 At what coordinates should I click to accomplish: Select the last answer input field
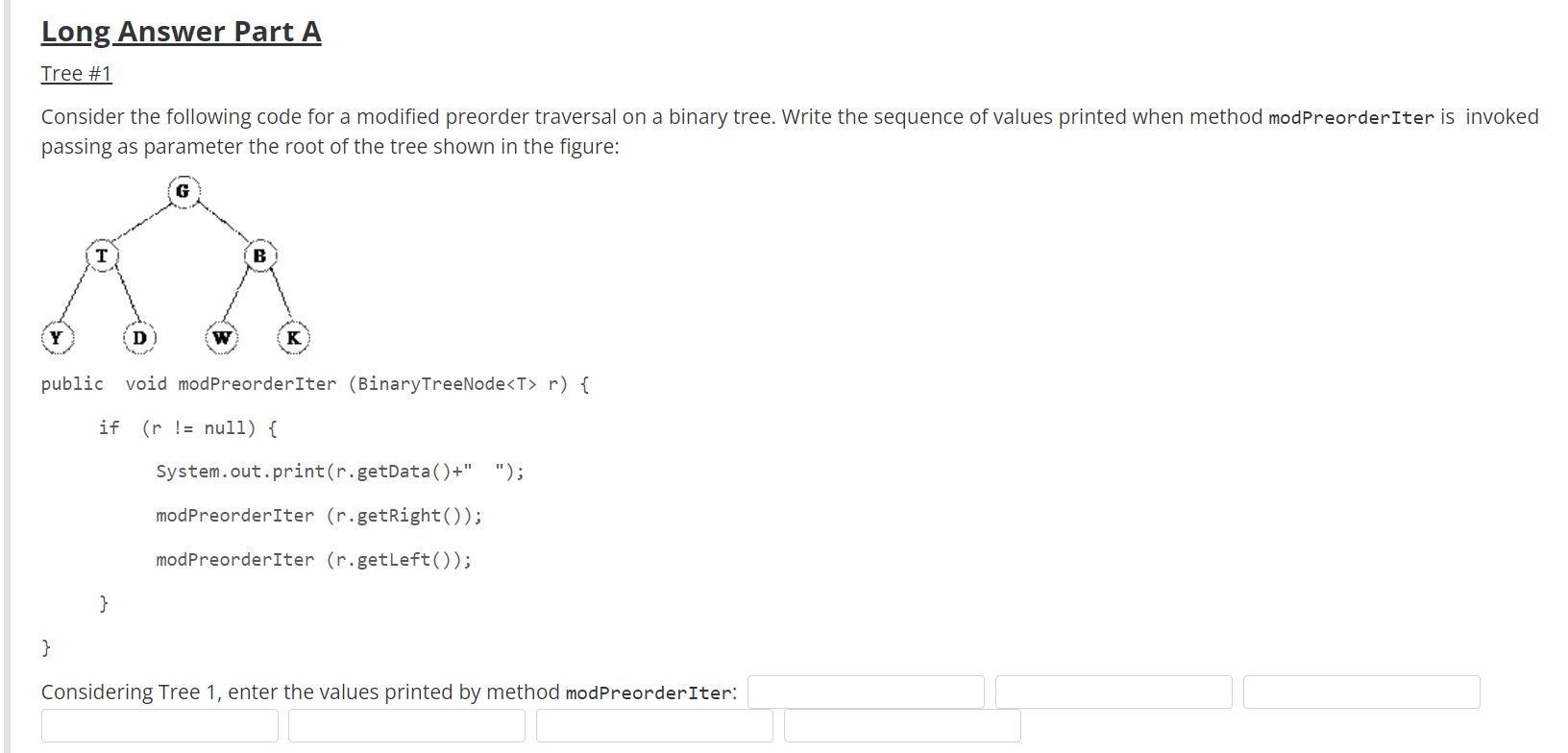902,725
